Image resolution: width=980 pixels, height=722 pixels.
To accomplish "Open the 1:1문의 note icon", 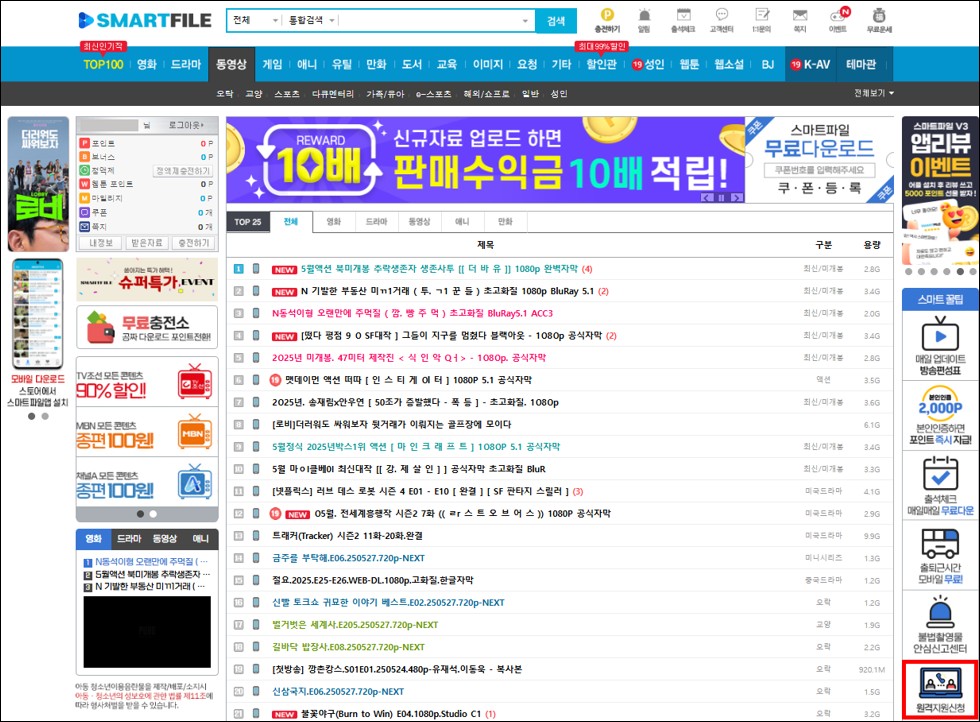I will click(762, 15).
